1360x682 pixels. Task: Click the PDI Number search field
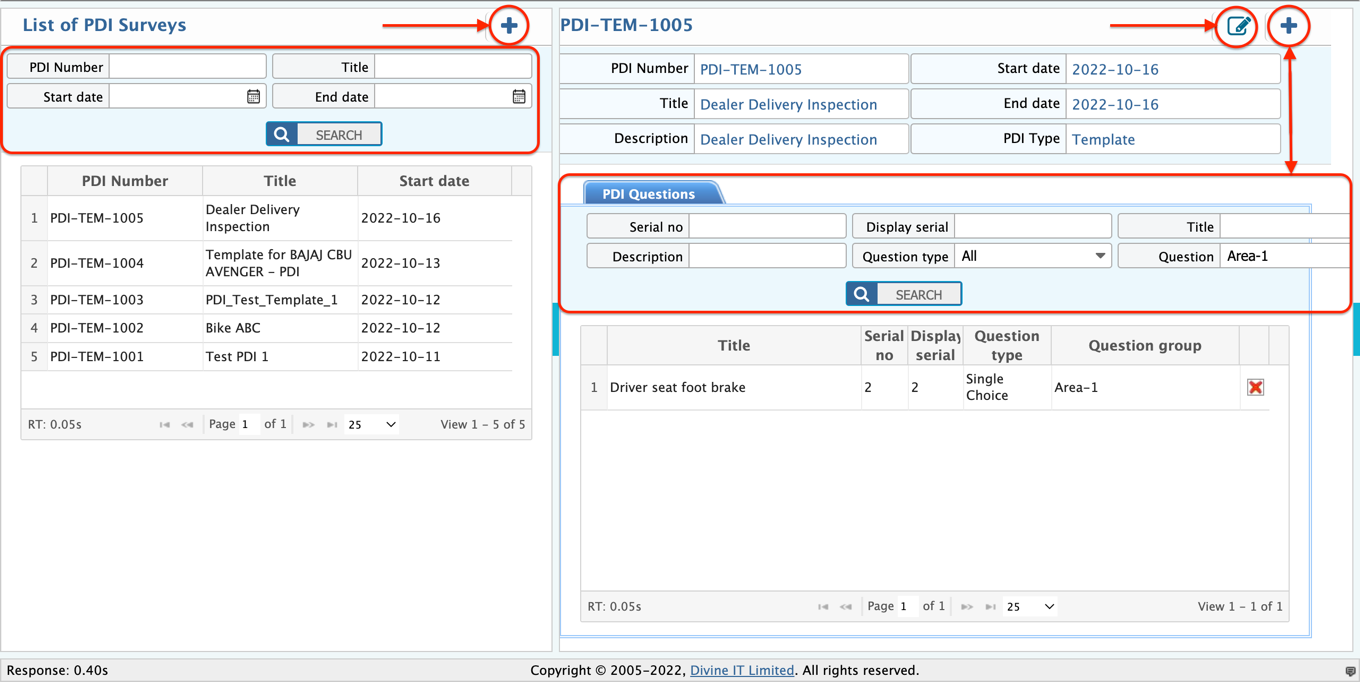(x=187, y=67)
